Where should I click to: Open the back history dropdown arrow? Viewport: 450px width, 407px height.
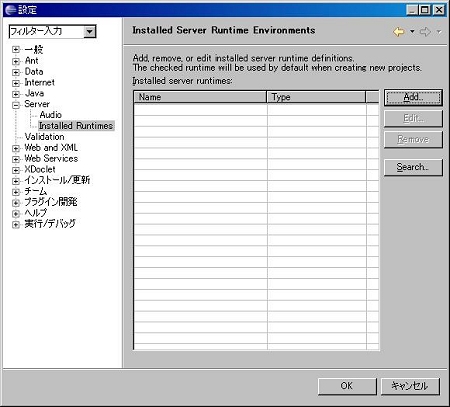click(x=412, y=32)
